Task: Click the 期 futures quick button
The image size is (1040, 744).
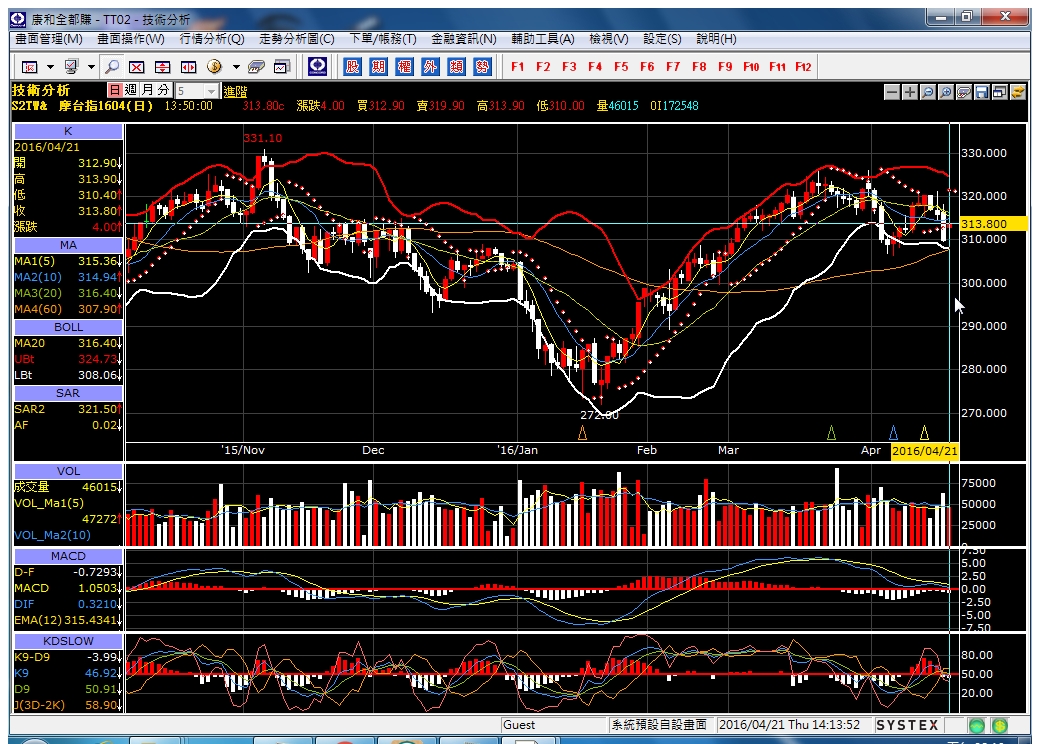Action: click(x=378, y=66)
